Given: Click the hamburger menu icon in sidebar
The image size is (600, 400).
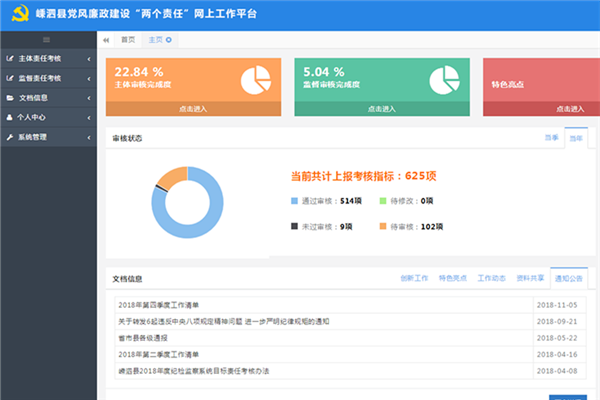Looking at the screenshot, I should (47, 39).
